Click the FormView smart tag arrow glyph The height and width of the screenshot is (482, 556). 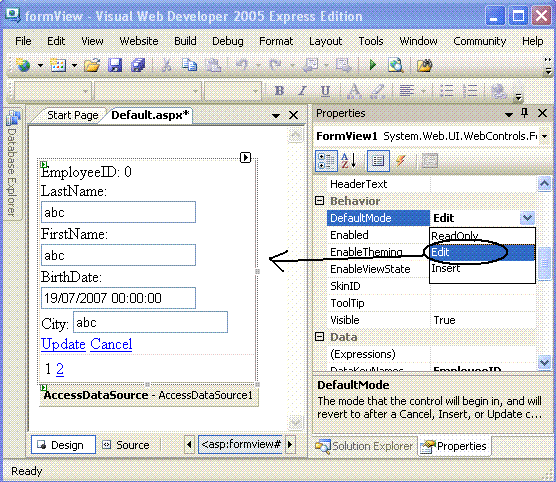pos(245,157)
